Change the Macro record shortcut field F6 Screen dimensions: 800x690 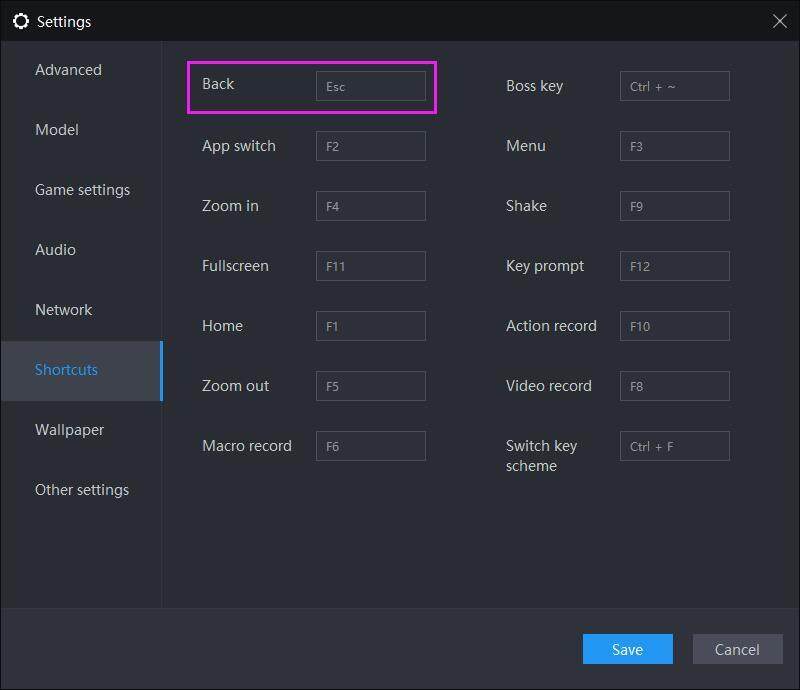[x=371, y=446]
